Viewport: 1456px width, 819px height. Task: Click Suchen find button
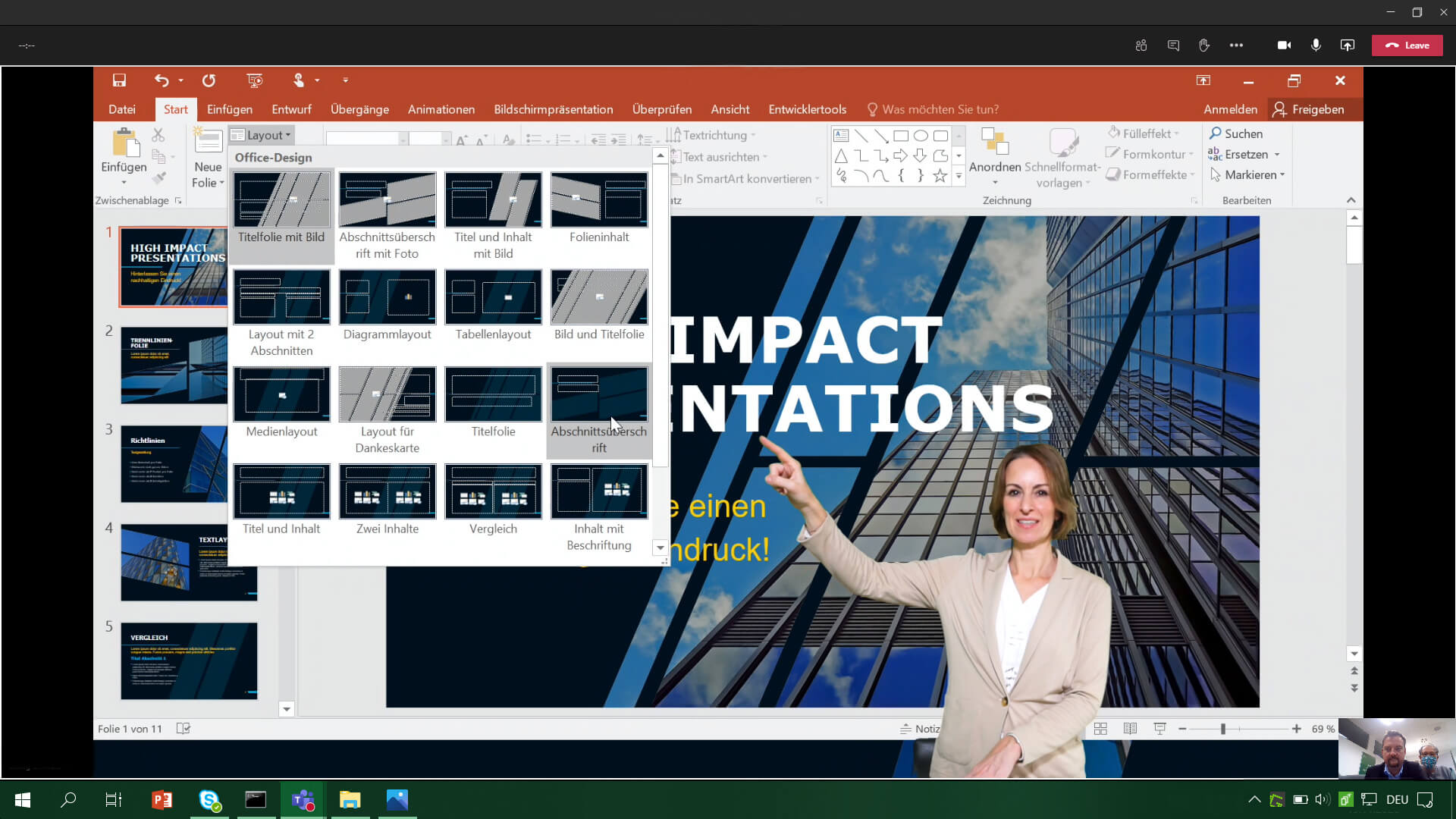[1236, 133]
